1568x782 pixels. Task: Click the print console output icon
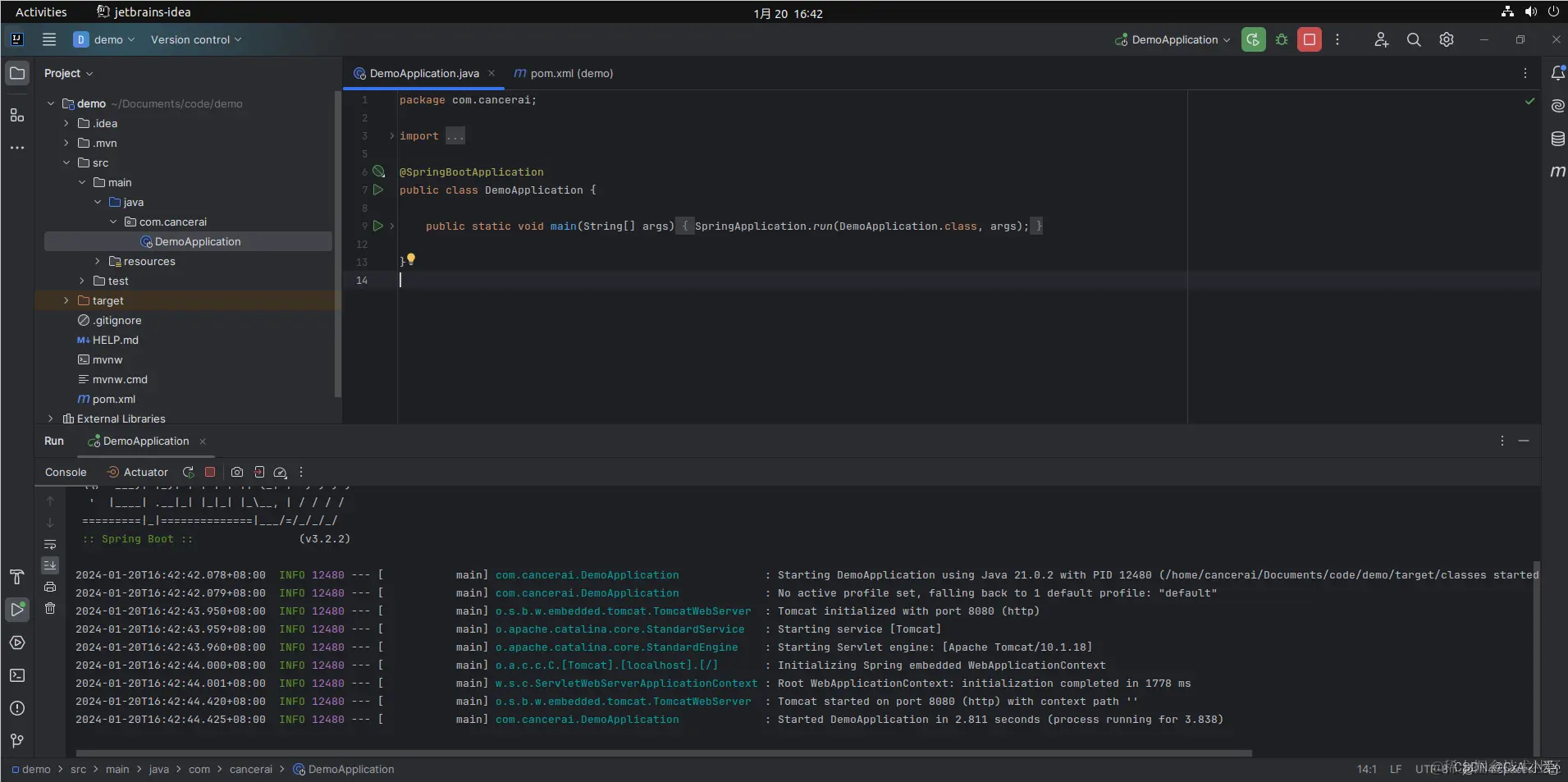(50, 587)
